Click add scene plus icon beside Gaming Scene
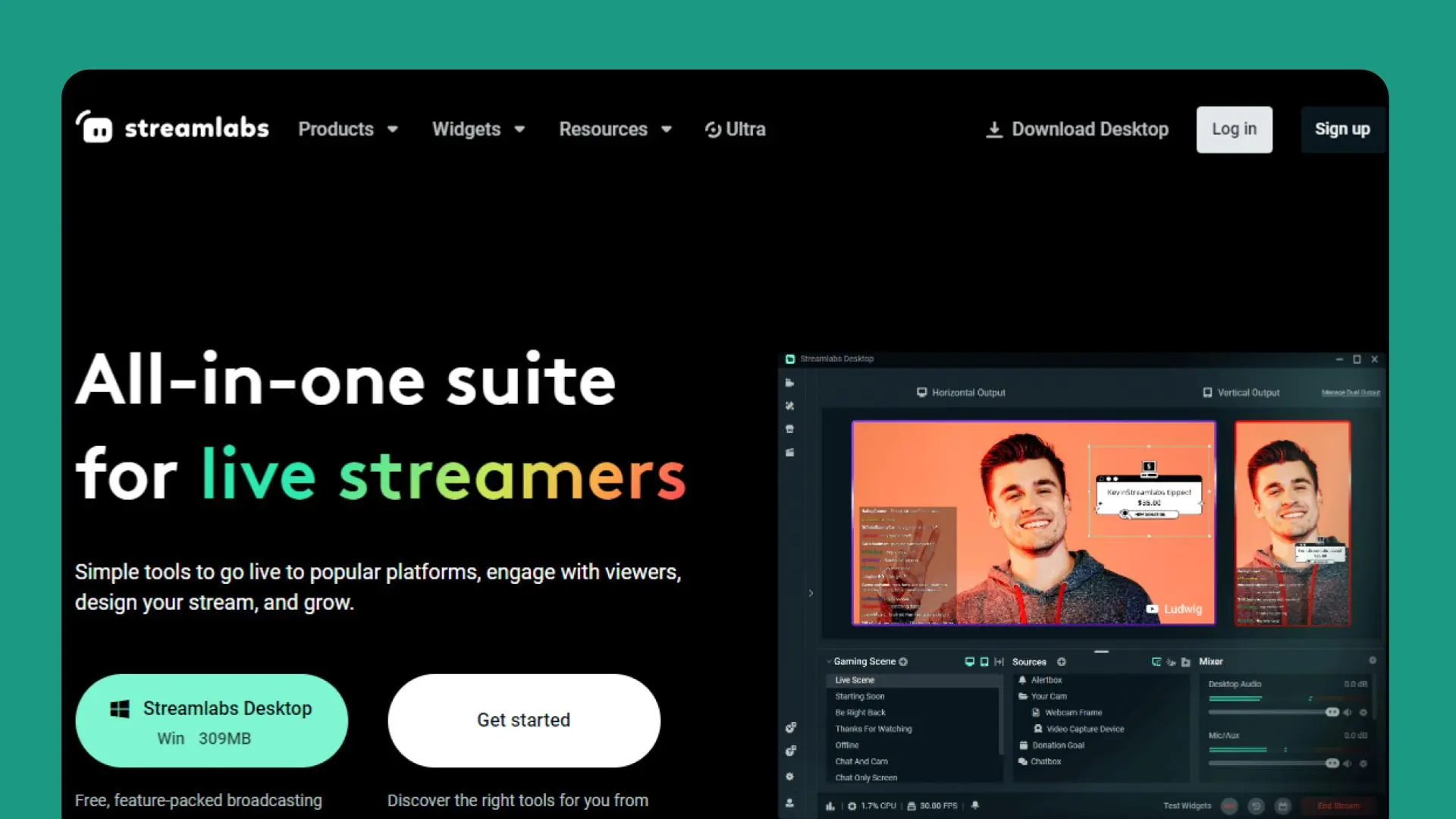 (903, 662)
